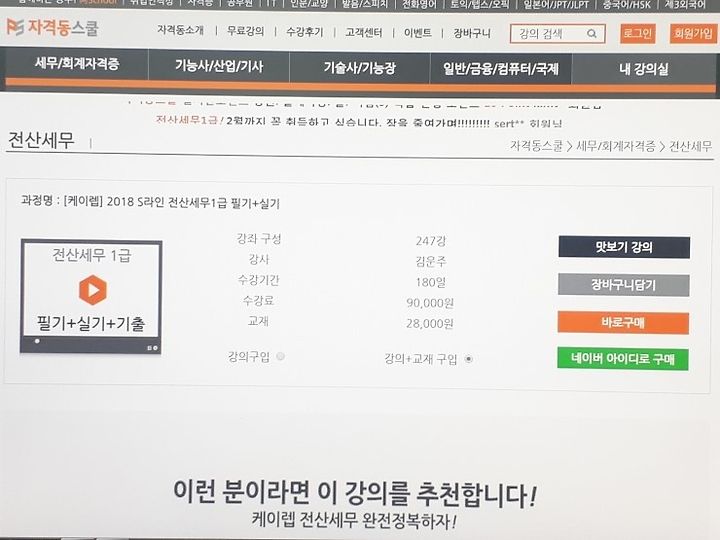Open the 기능사/산업/기사 tab

(x=219, y=66)
